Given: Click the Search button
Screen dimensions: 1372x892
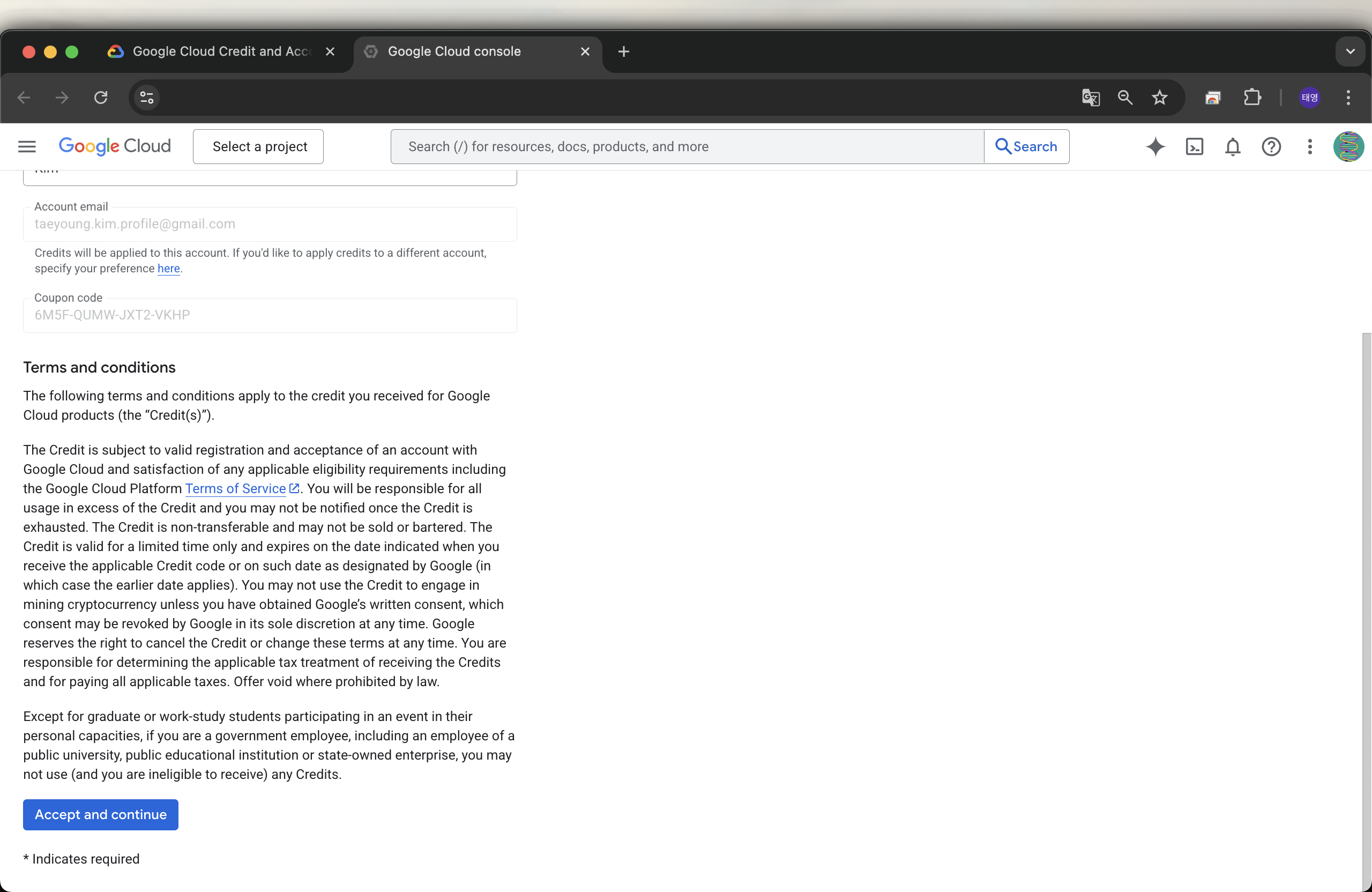Looking at the screenshot, I should 1026,146.
